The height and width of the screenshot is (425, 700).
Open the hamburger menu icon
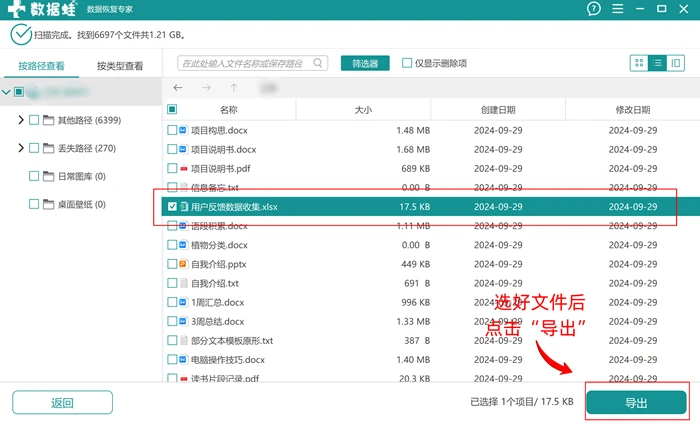pyautogui.click(x=617, y=8)
